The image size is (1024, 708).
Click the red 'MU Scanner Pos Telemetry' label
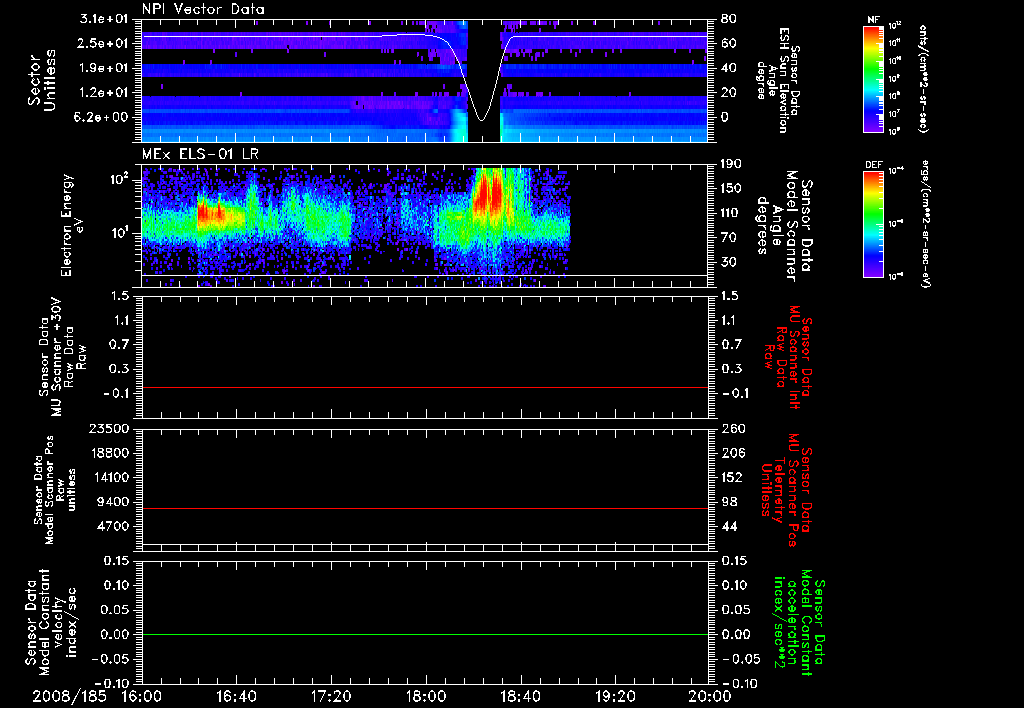coord(786,491)
